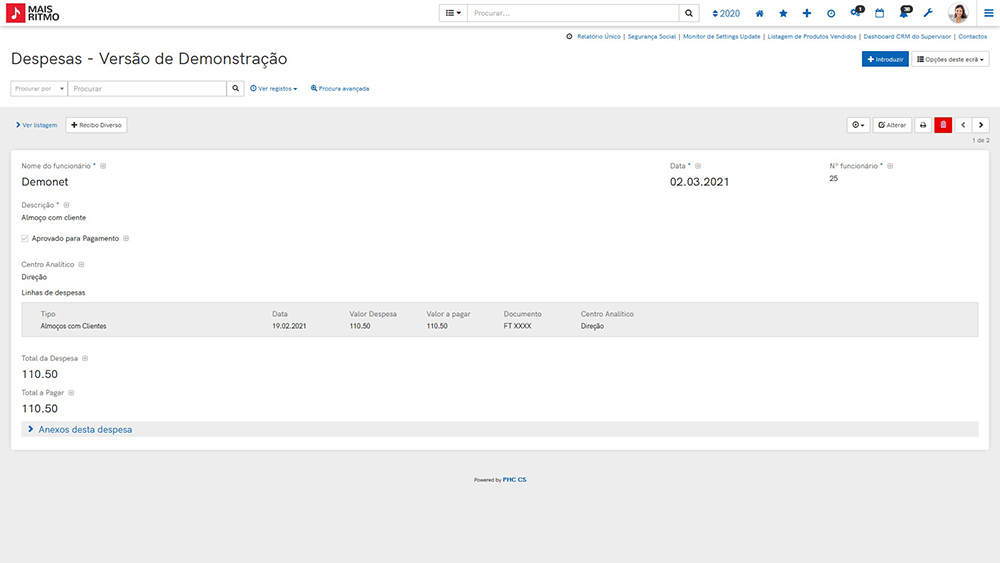Open the Procurar por dropdown
The image size is (1000, 563).
(39, 88)
